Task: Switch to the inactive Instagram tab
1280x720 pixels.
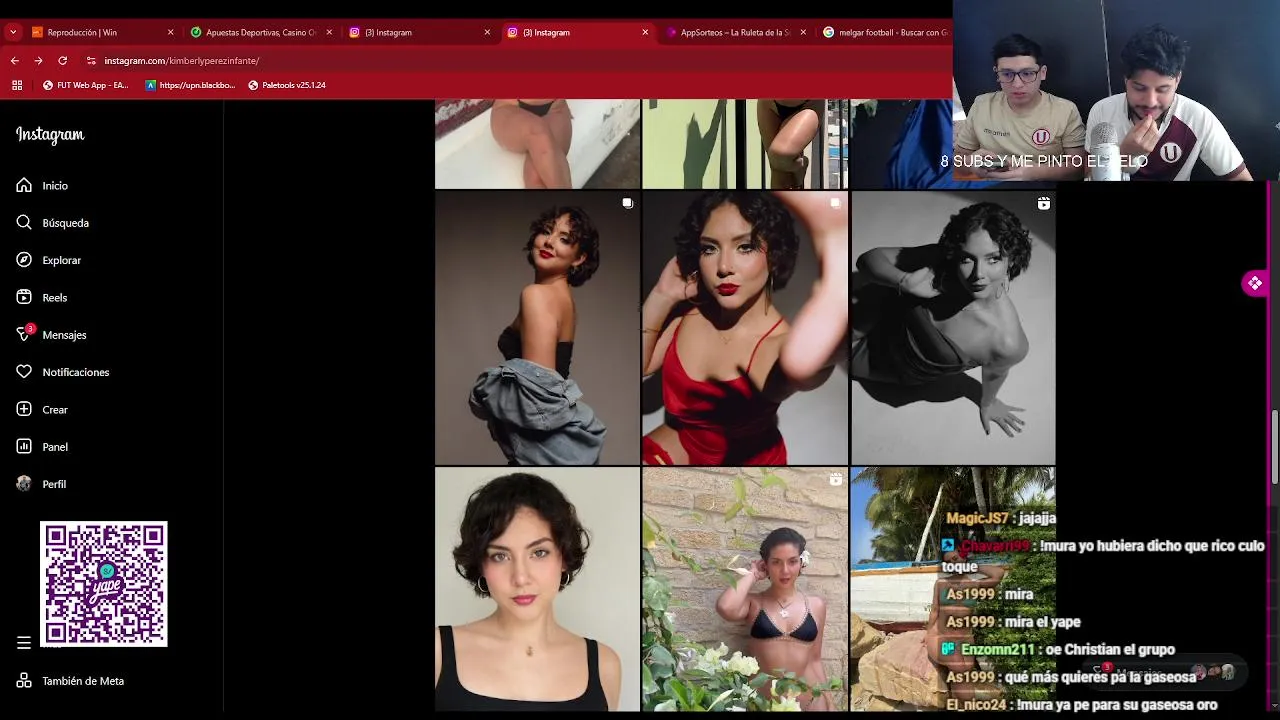Action: [418, 32]
